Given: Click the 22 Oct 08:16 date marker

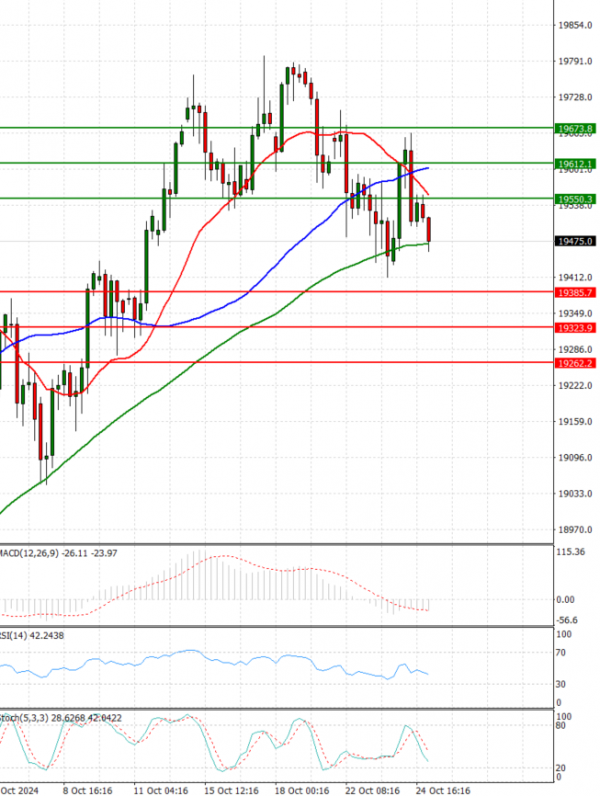Looking at the screenshot, I should [x=370, y=788].
